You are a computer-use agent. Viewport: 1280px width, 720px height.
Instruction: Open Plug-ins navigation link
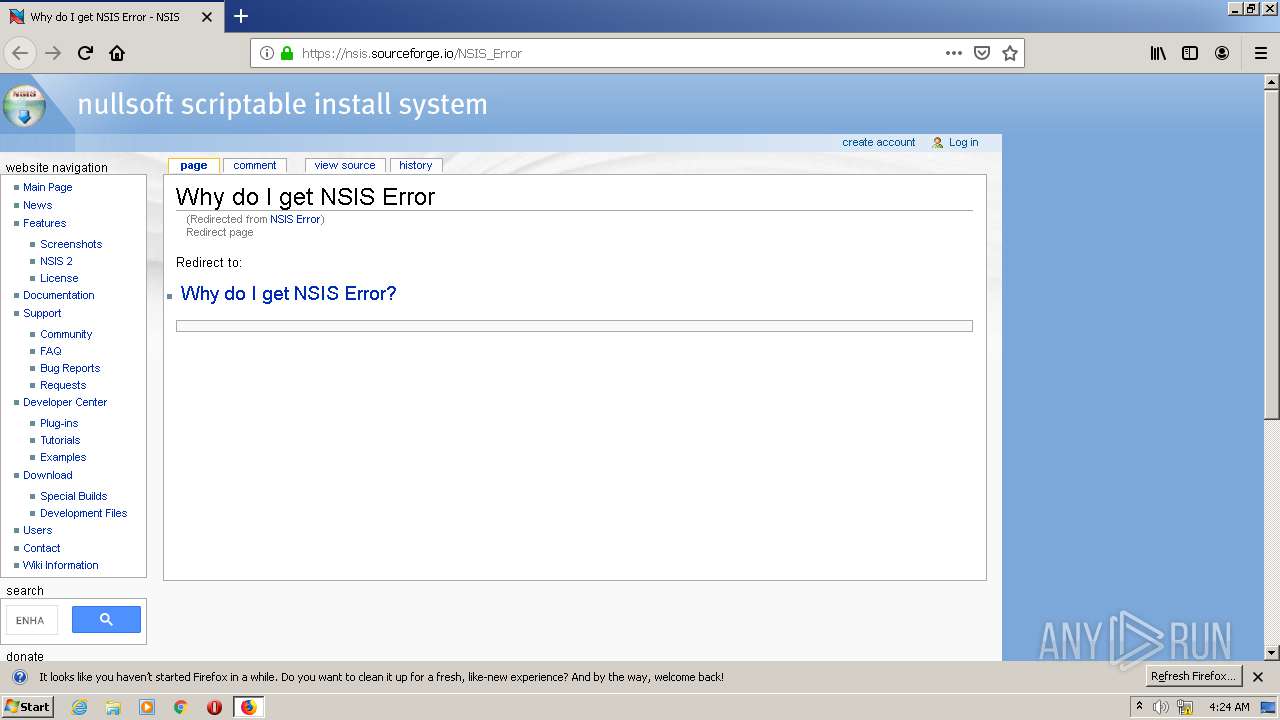59,423
